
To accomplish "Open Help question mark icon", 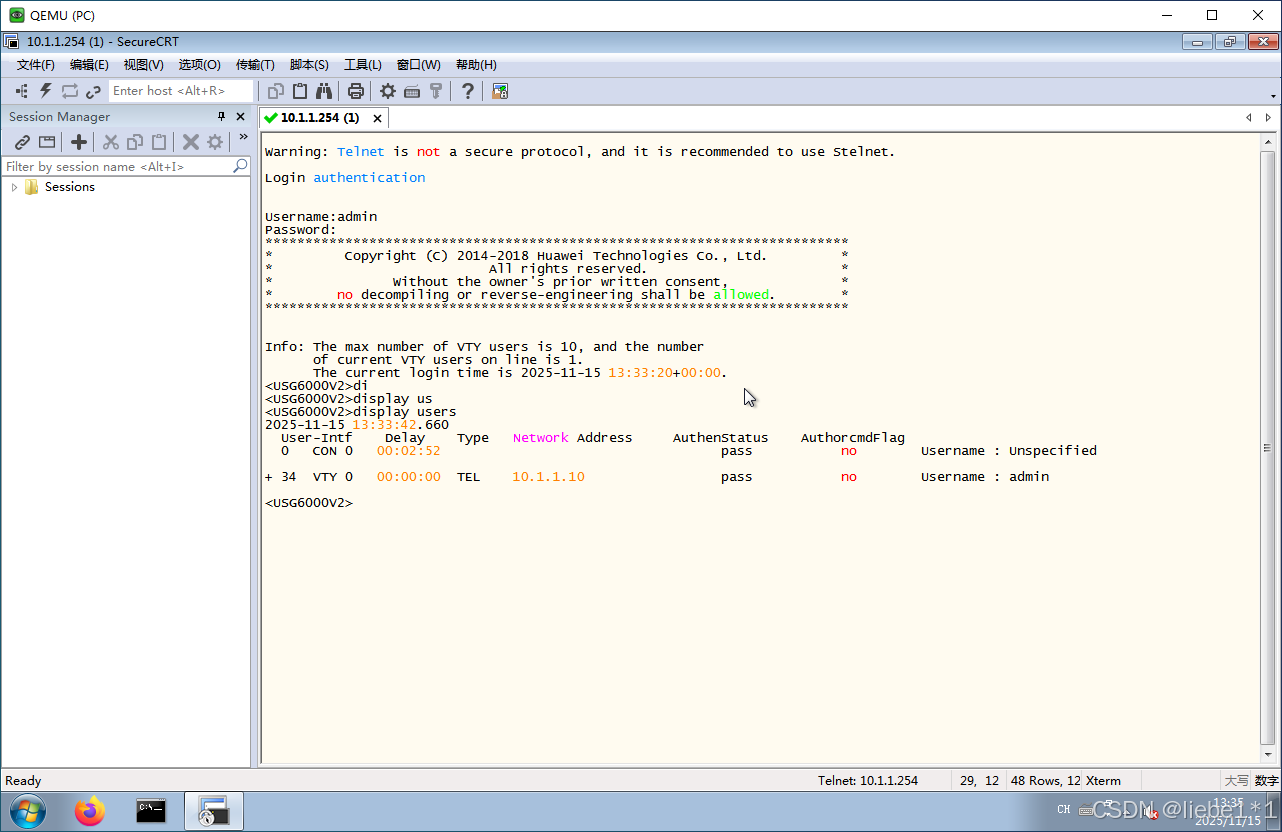I will pyautogui.click(x=467, y=91).
